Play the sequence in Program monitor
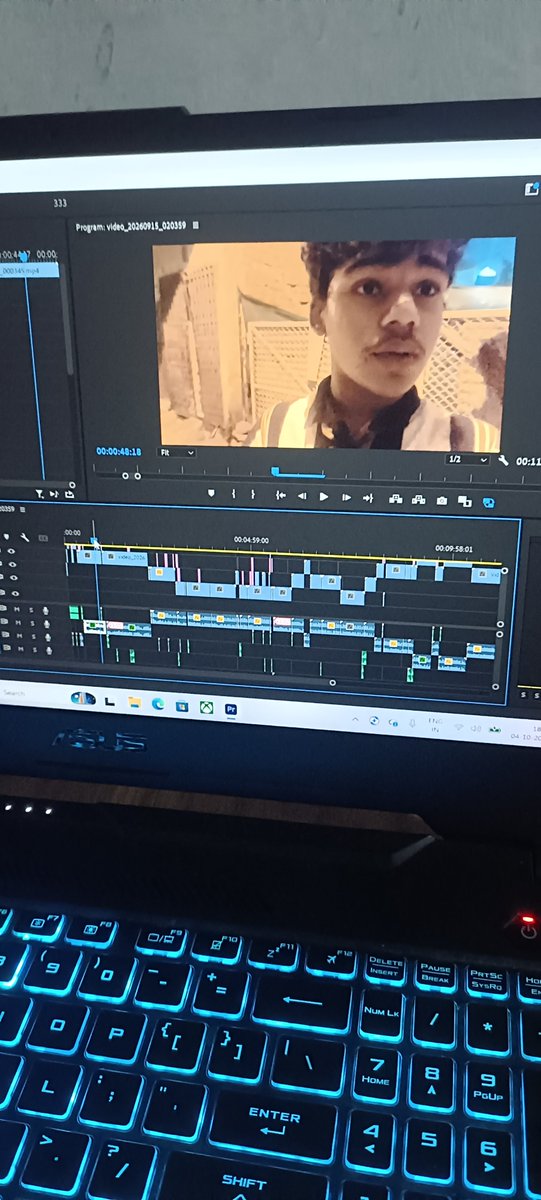The height and width of the screenshot is (1200, 541). tap(323, 496)
